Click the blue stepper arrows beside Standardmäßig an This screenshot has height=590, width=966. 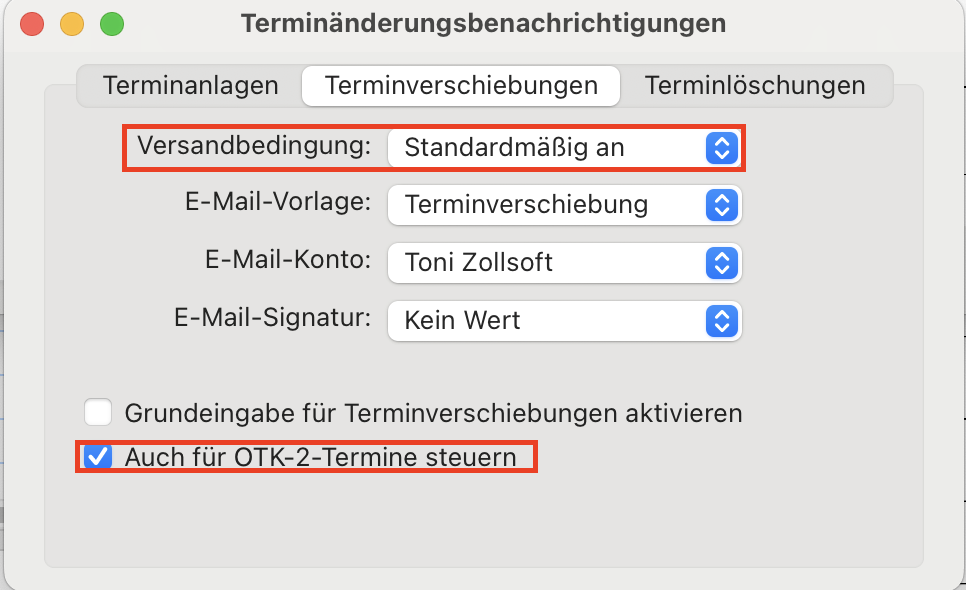[721, 148]
